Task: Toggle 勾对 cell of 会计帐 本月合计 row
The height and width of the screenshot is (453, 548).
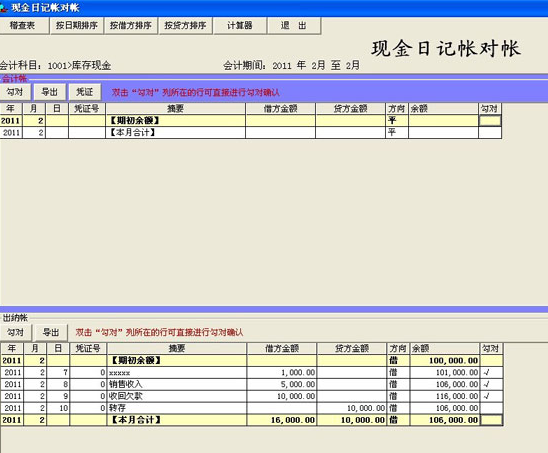Action: click(490, 133)
